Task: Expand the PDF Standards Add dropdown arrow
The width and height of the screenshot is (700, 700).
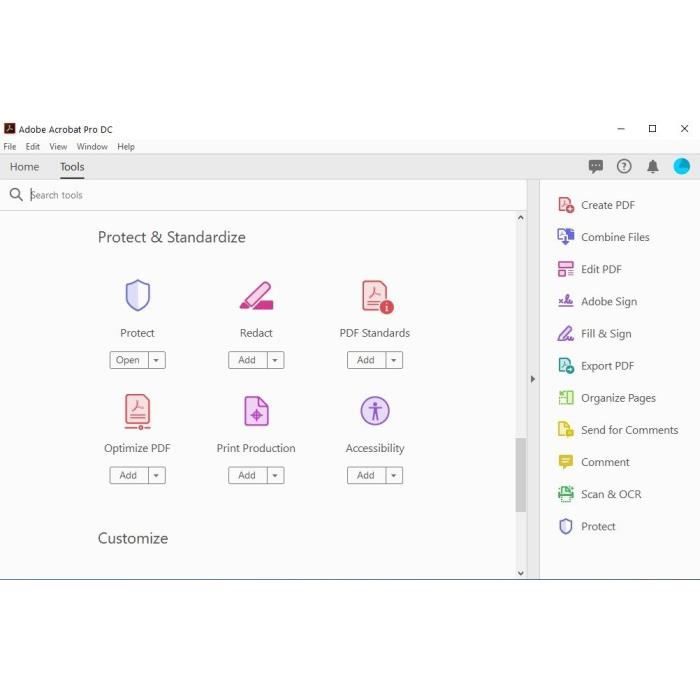Action: (394, 360)
